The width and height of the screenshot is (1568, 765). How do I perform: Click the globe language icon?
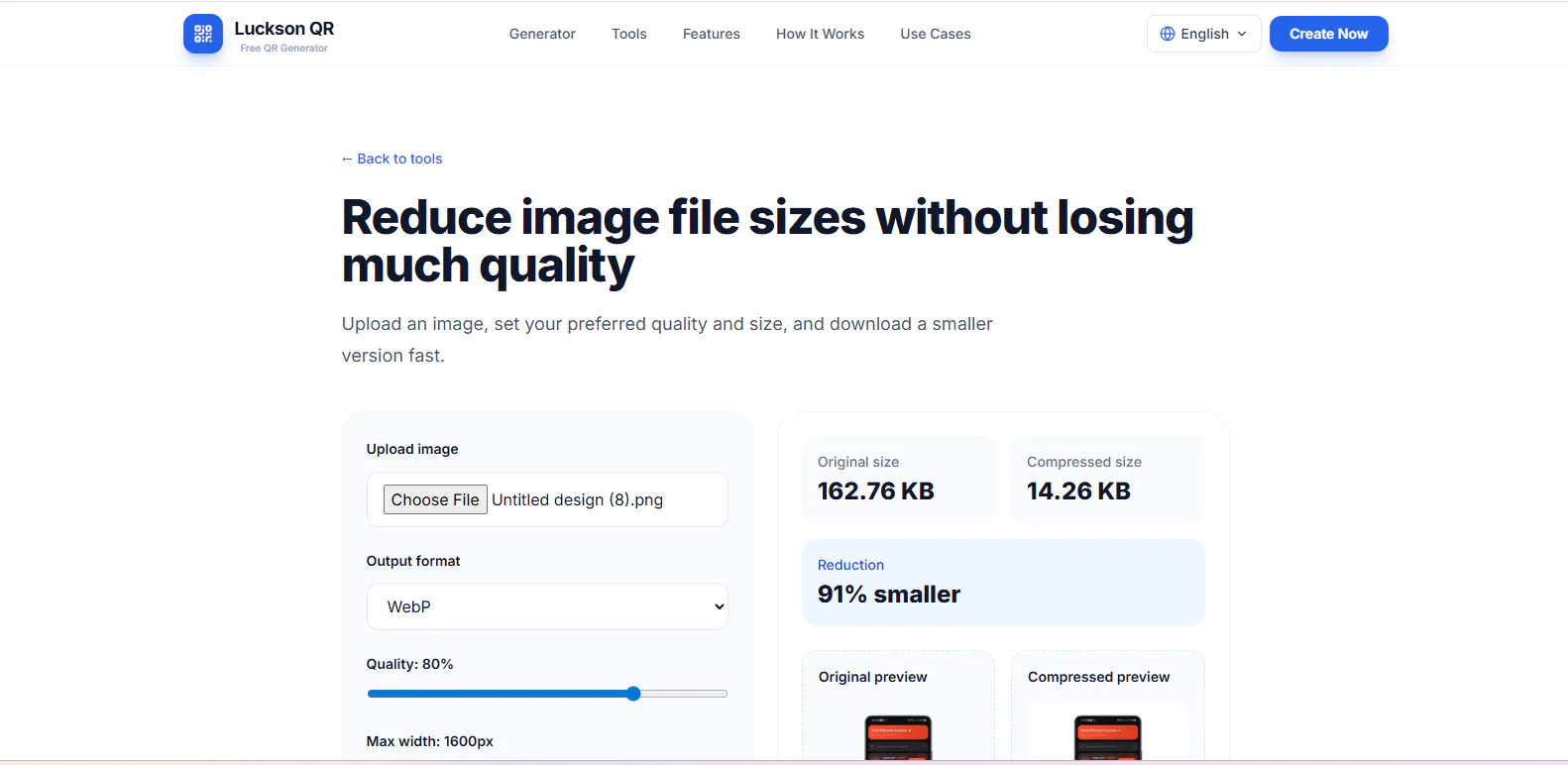click(x=1168, y=34)
